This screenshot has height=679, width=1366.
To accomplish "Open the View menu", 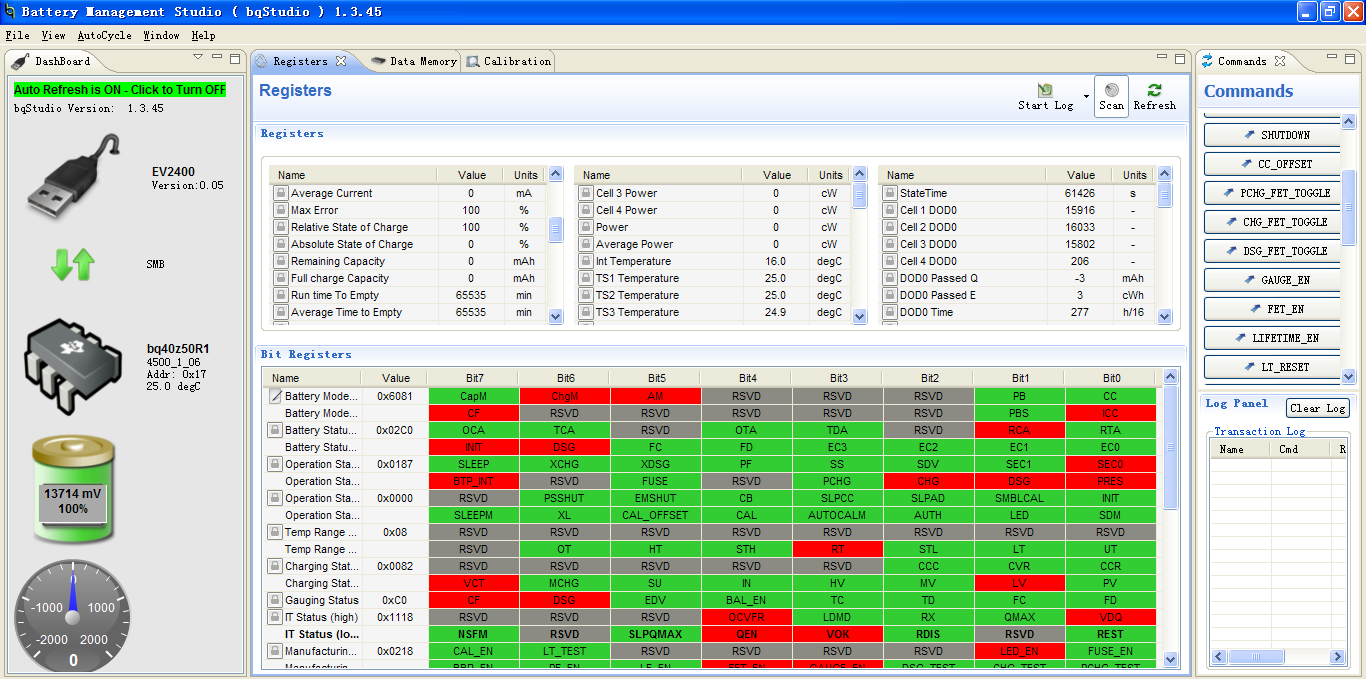I will click(x=53, y=35).
